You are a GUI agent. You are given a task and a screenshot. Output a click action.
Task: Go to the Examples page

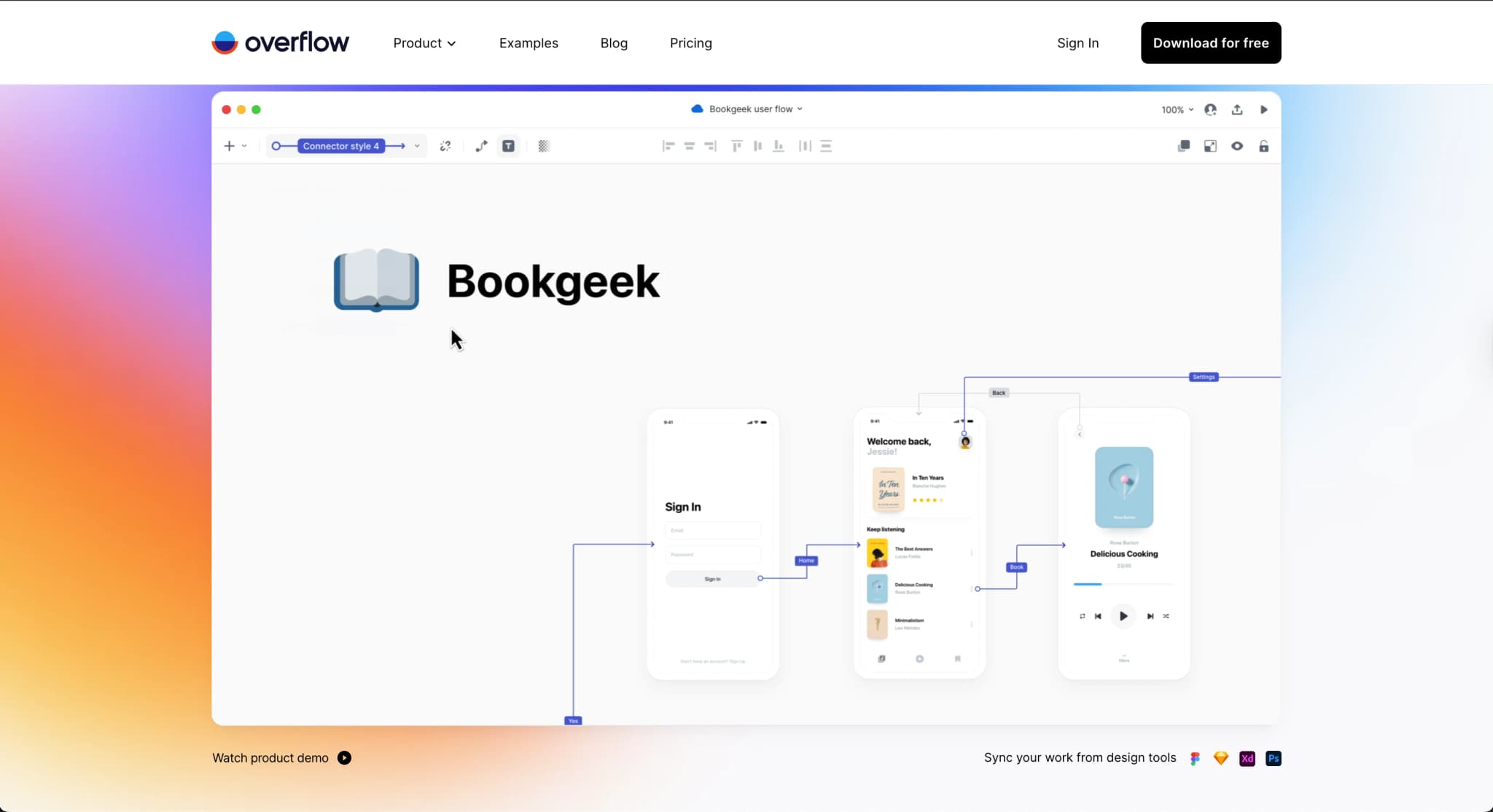click(x=529, y=43)
